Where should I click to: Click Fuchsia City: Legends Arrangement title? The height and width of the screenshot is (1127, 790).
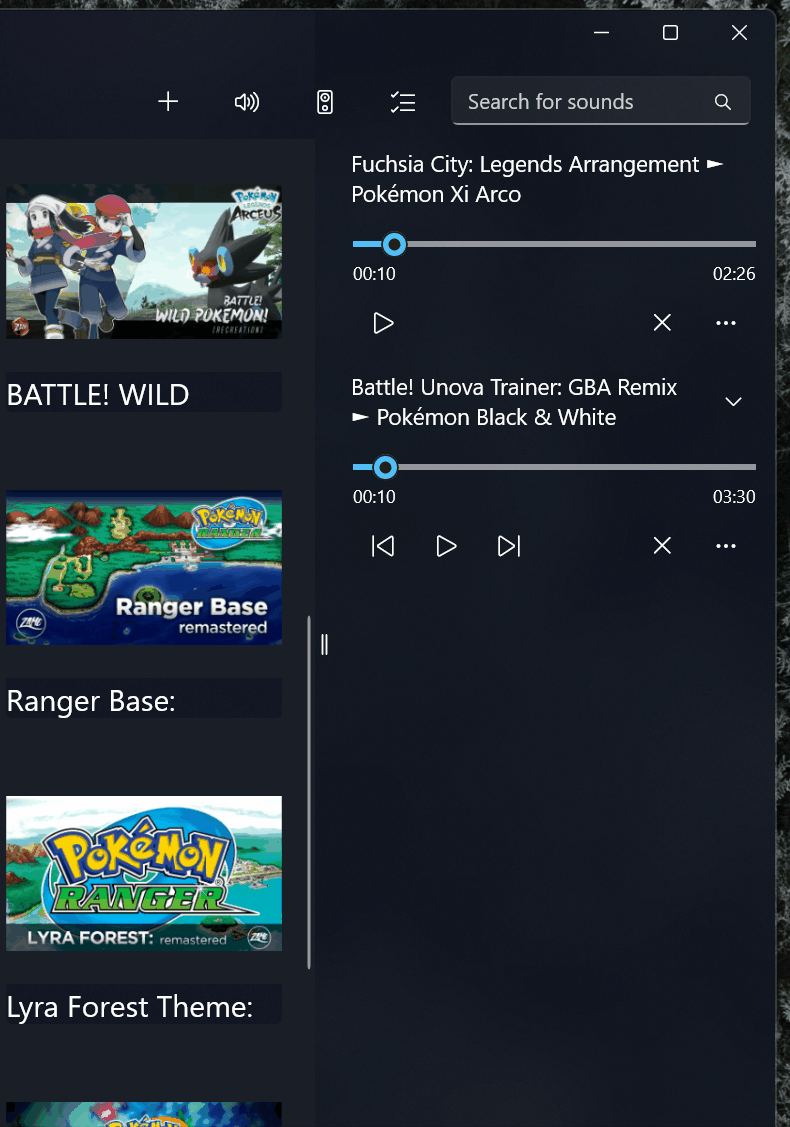click(x=537, y=179)
